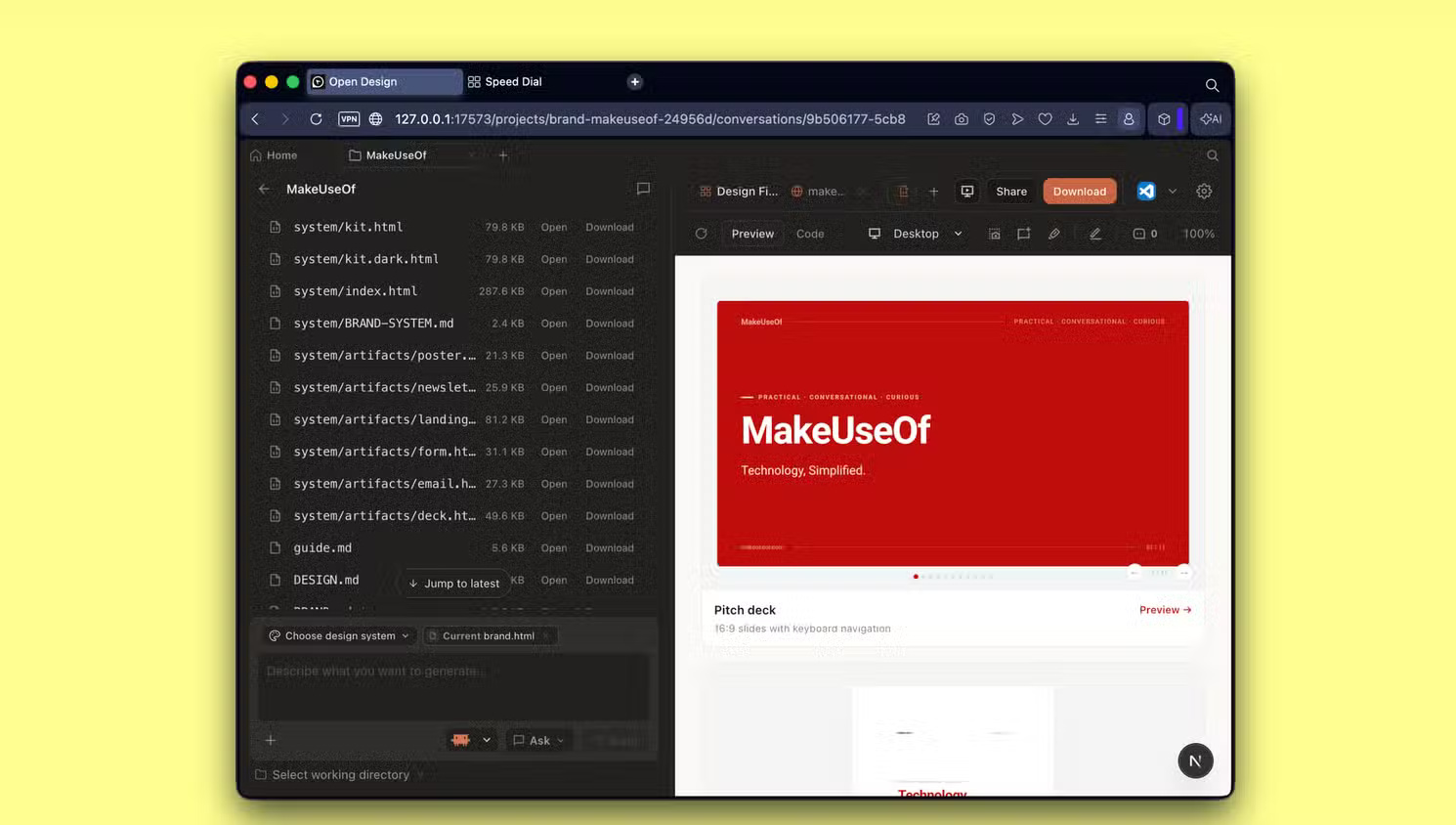Image resolution: width=1456 pixels, height=825 pixels.
Task: Toggle the VPN badge in address bar
Action: point(349,119)
